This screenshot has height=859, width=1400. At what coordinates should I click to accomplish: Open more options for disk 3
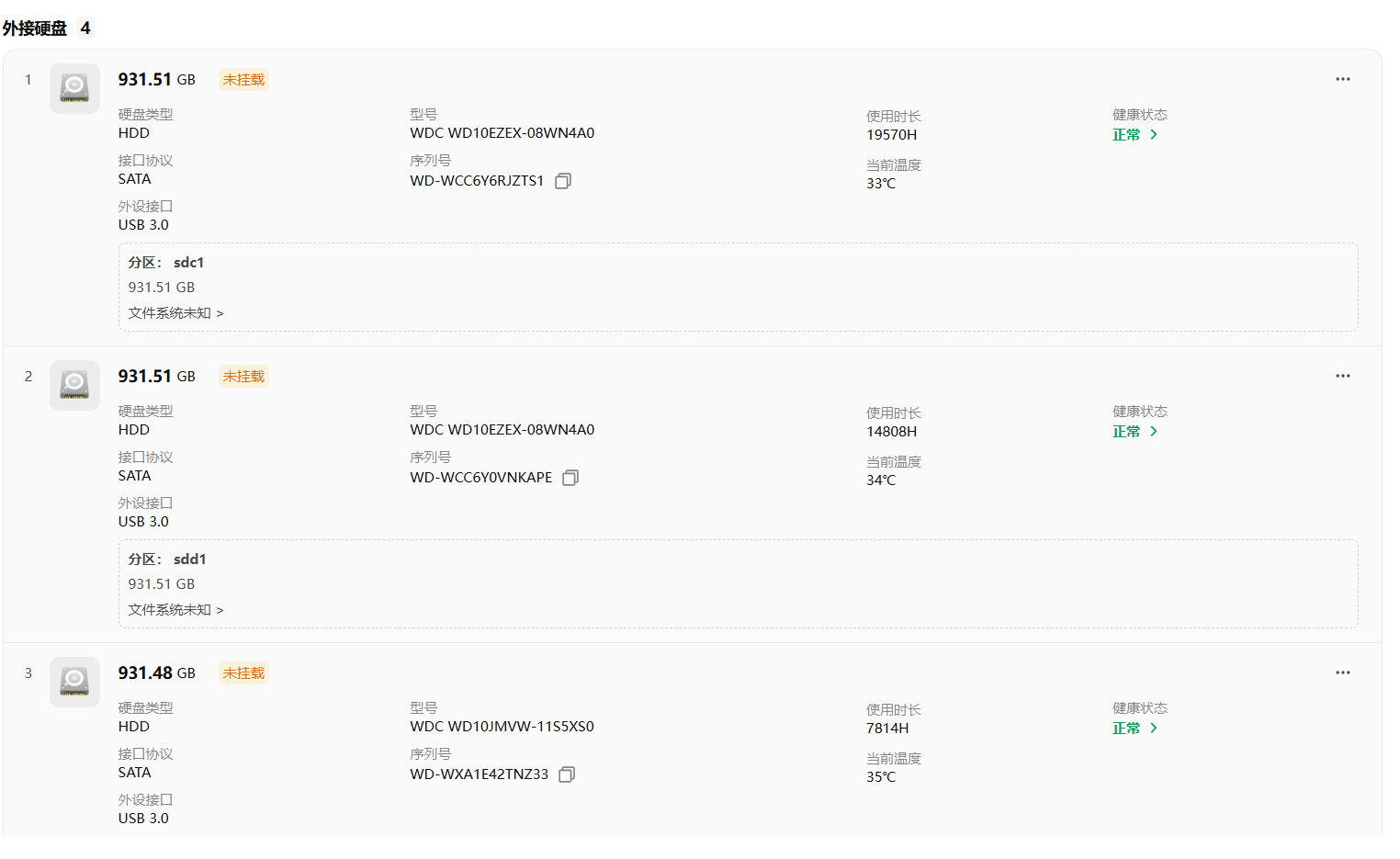click(x=1342, y=673)
